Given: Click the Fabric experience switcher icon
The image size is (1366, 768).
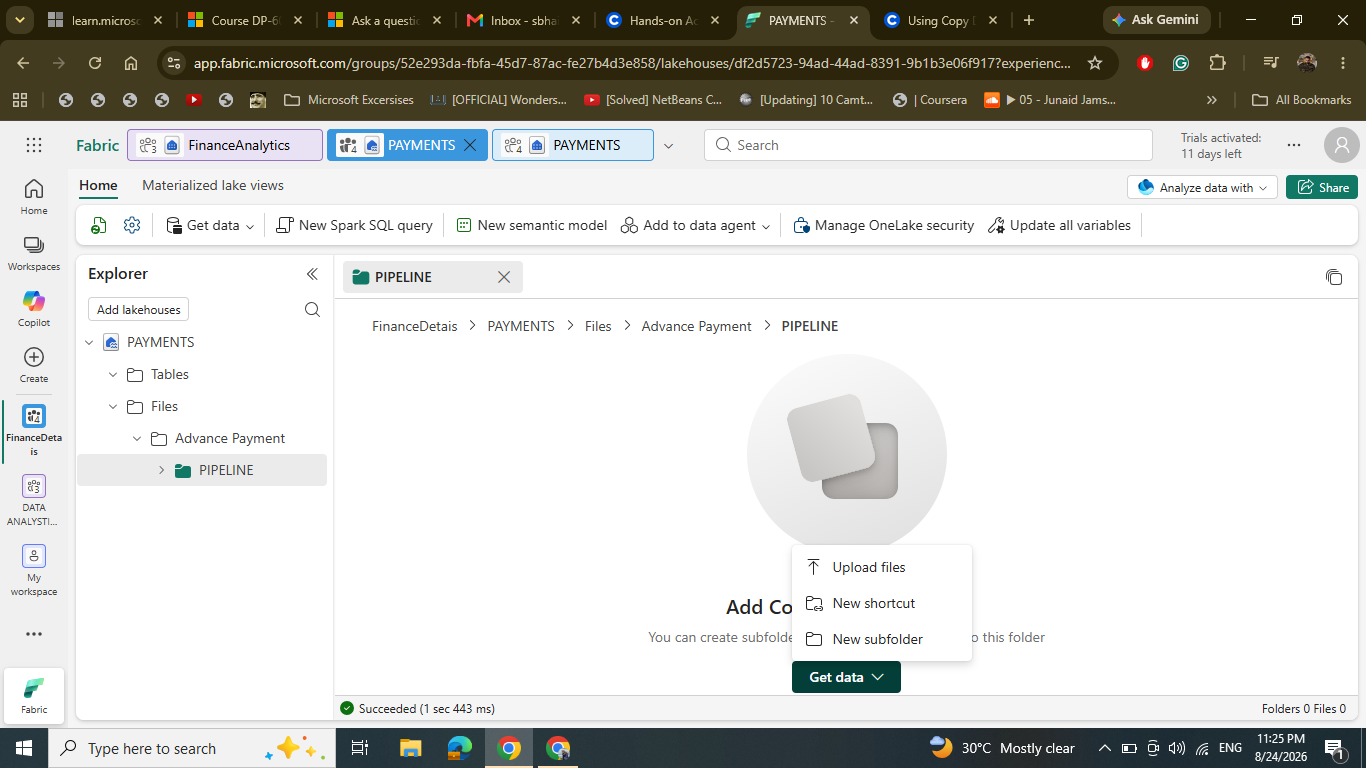Looking at the screenshot, I should pyautogui.click(x=34, y=694).
